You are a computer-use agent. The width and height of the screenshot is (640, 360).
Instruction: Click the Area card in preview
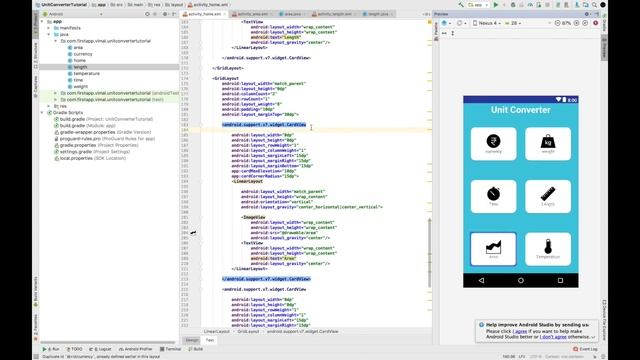pos(493,249)
